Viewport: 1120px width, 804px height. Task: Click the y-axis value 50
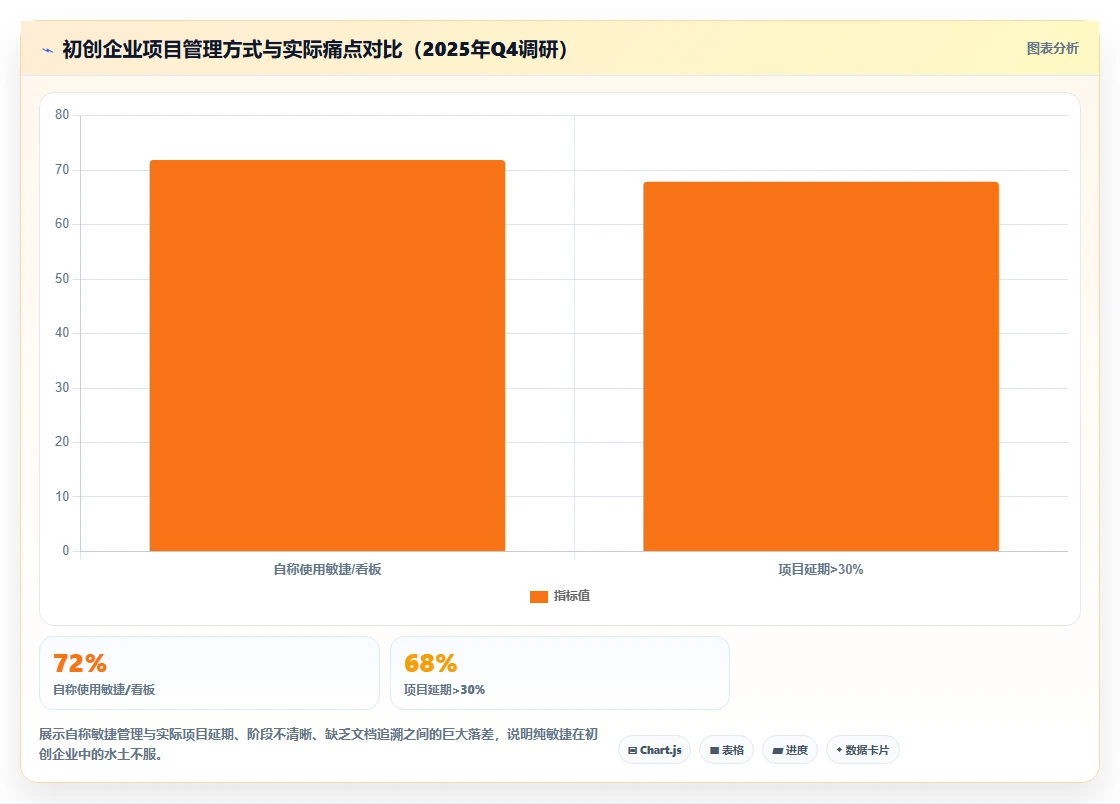click(x=62, y=278)
